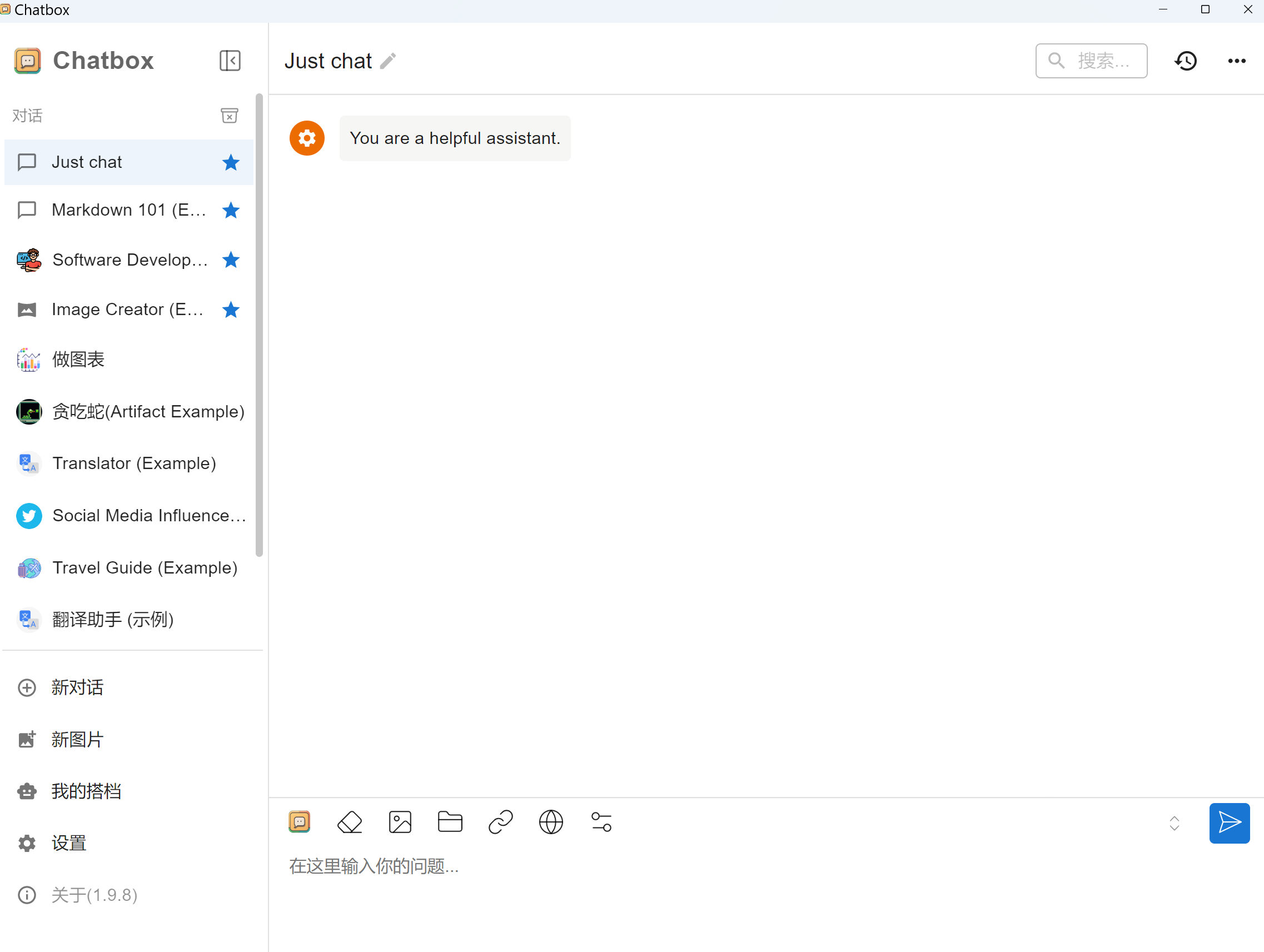Open the Translator (Example) conversation
Image resolution: width=1264 pixels, height=952 pixels.
(134, 463)
